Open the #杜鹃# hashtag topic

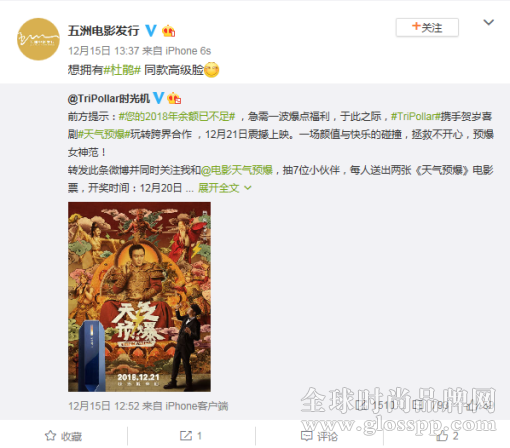(122, 70)
